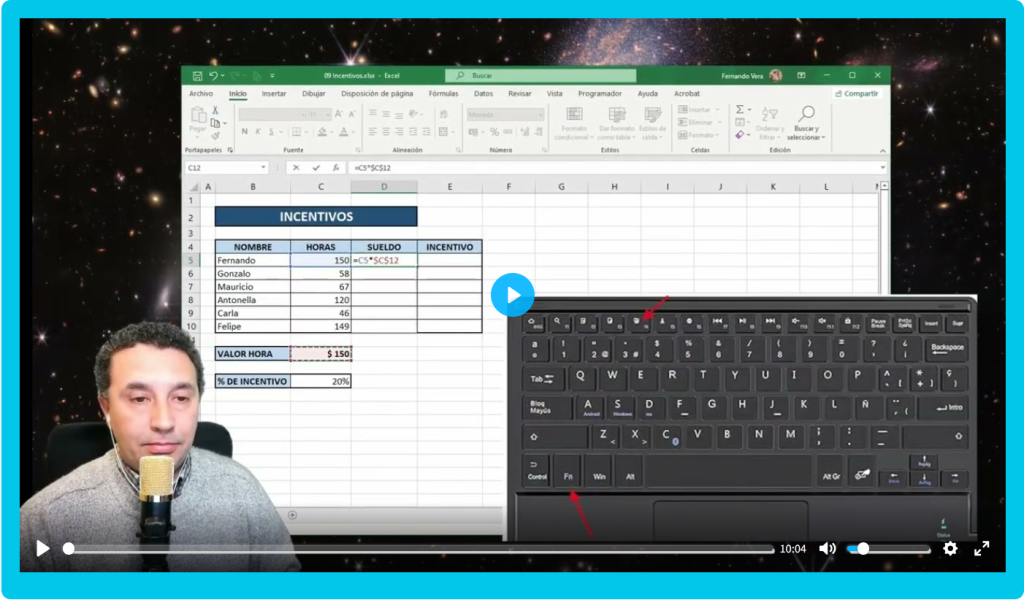1024x600 pixels.
Task: Enter fullscreen mode for the video
Action: point(982,548)
